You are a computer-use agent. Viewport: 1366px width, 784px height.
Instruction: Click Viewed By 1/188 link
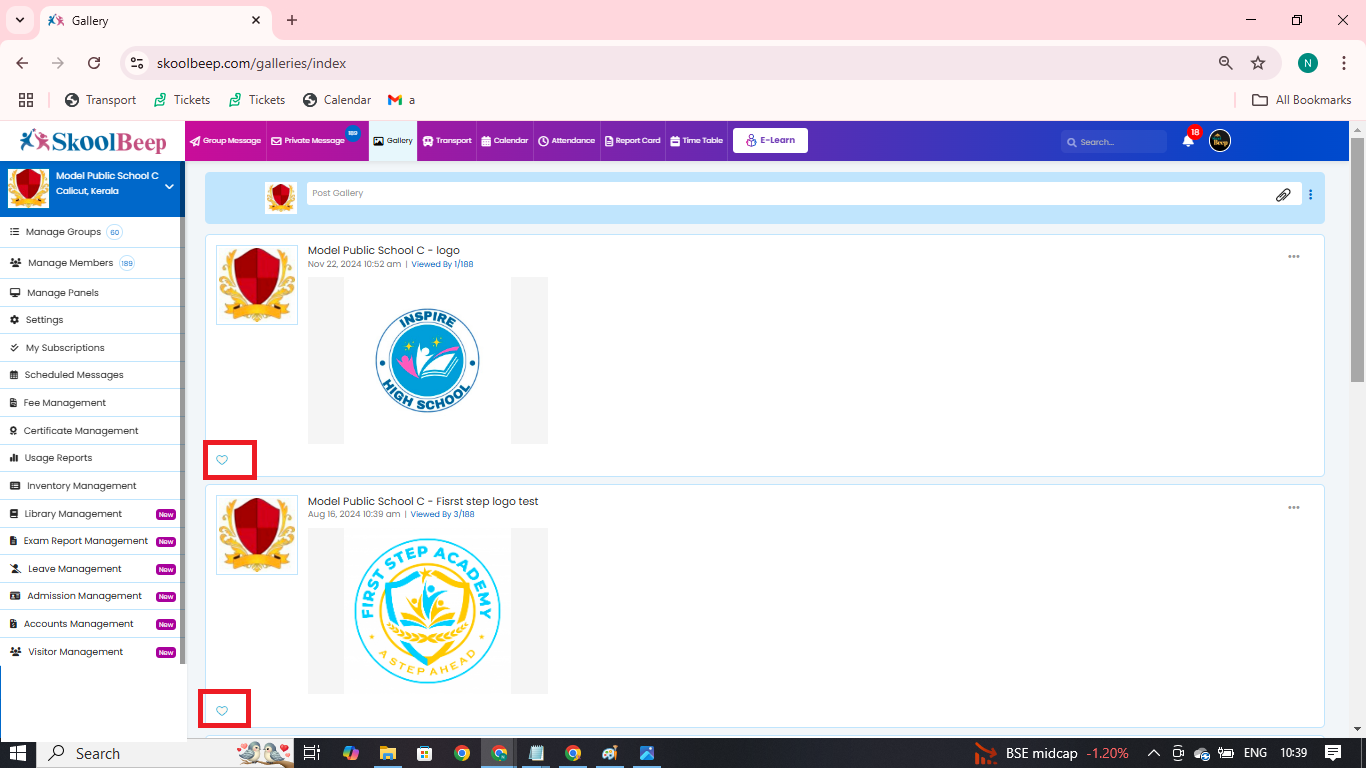[x=442, y=264]
